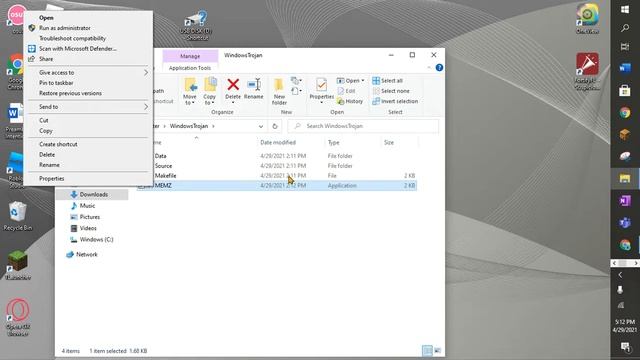Open File Explorer from the taskbar
This screenshot has height=360, width=640.
pos(625,178)
